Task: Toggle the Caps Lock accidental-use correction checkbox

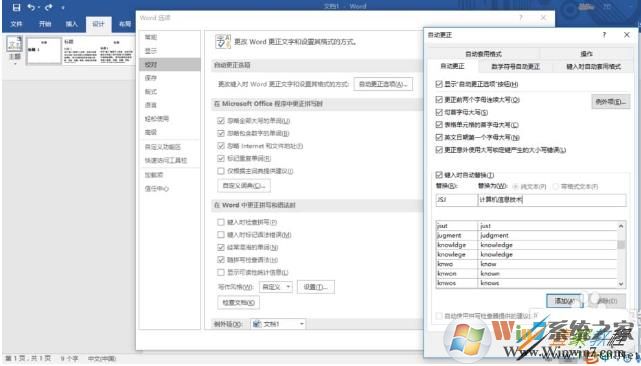Action: [439, 150]
